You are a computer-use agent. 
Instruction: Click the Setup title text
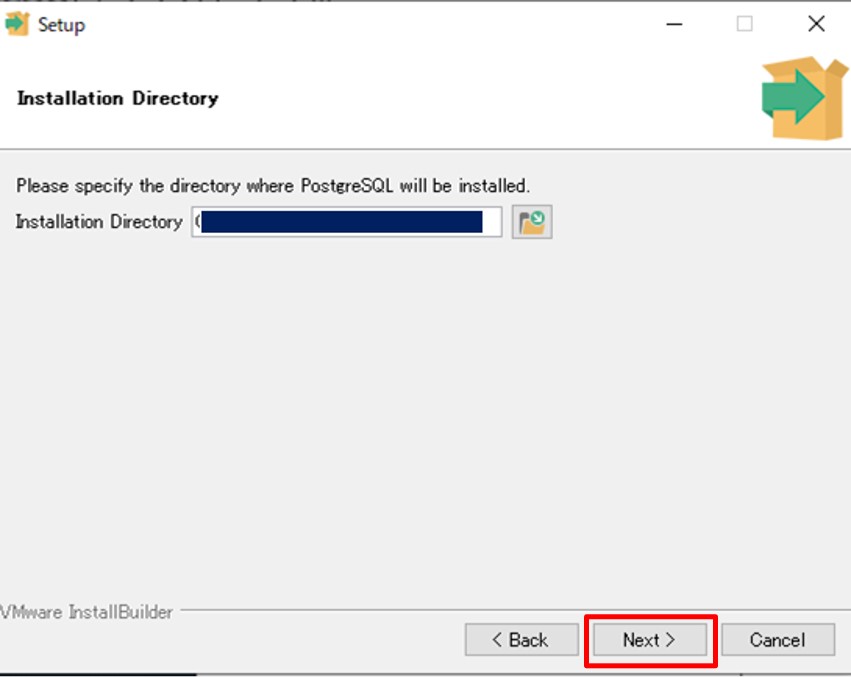tap(61, 25)
